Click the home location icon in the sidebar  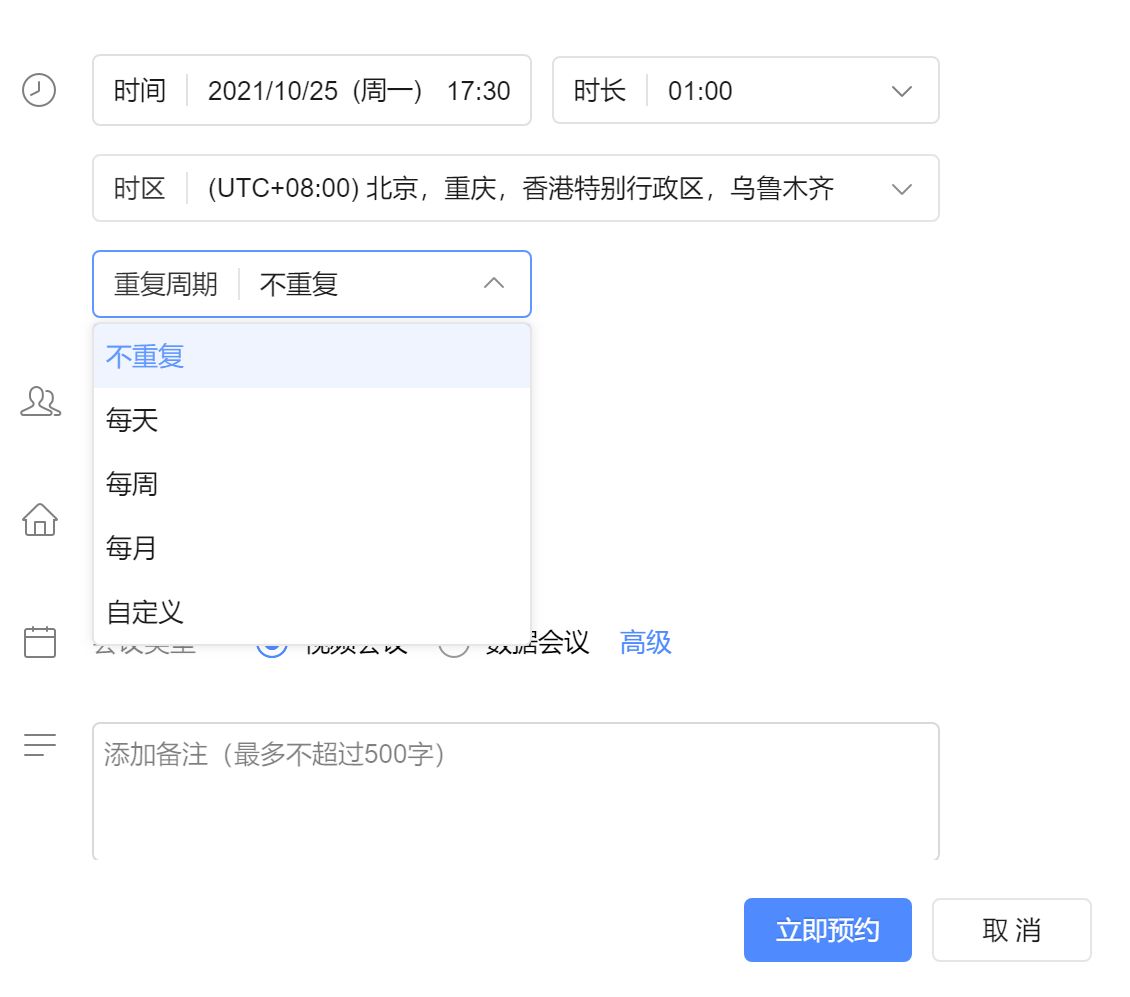click(x=40, y=521)
